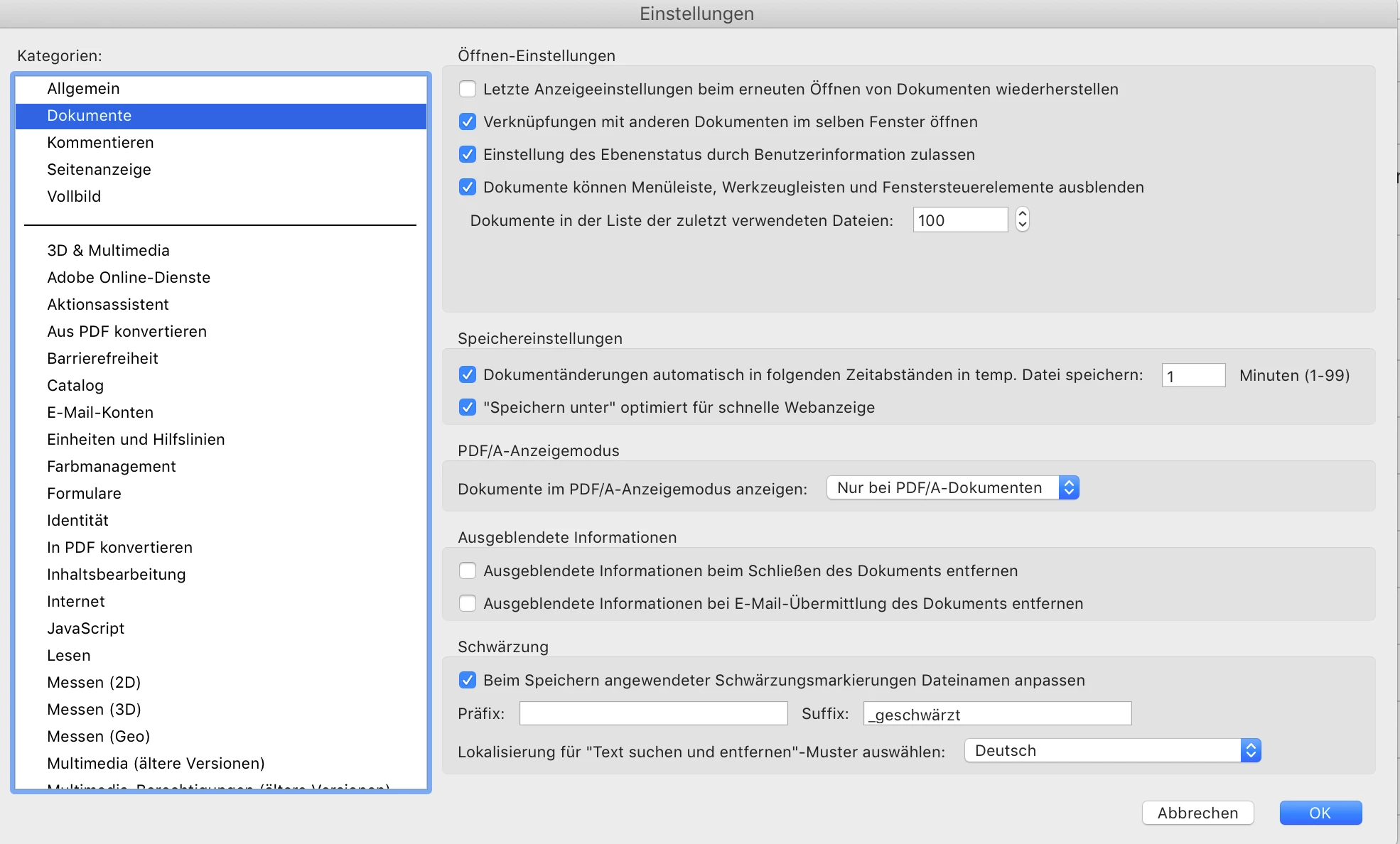Uncheck open links in same window
The width and height of the screenshot is (1400, 844).
coord(468,122)
